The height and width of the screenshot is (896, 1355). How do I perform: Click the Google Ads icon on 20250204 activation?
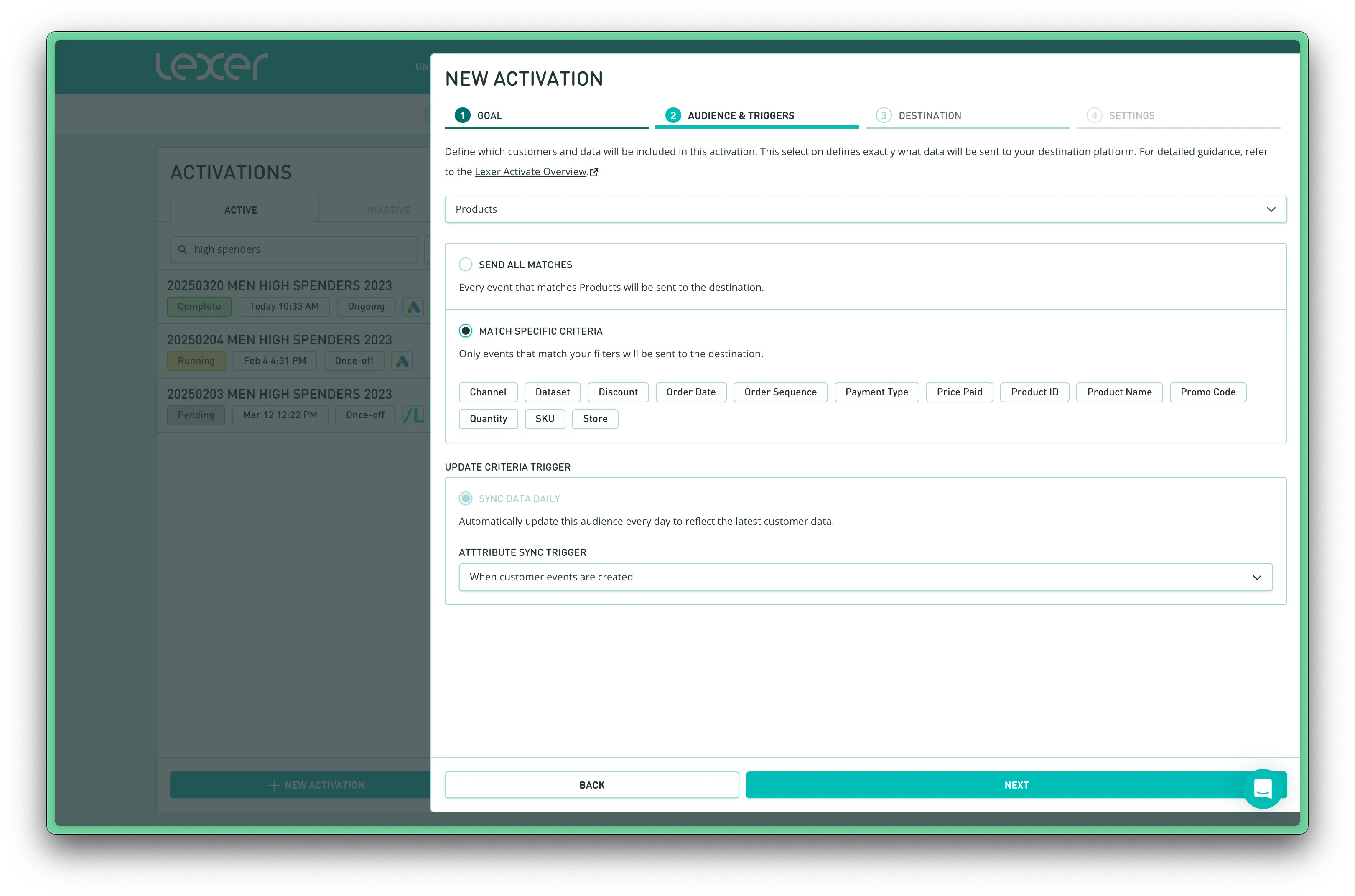tap(402, 361)
